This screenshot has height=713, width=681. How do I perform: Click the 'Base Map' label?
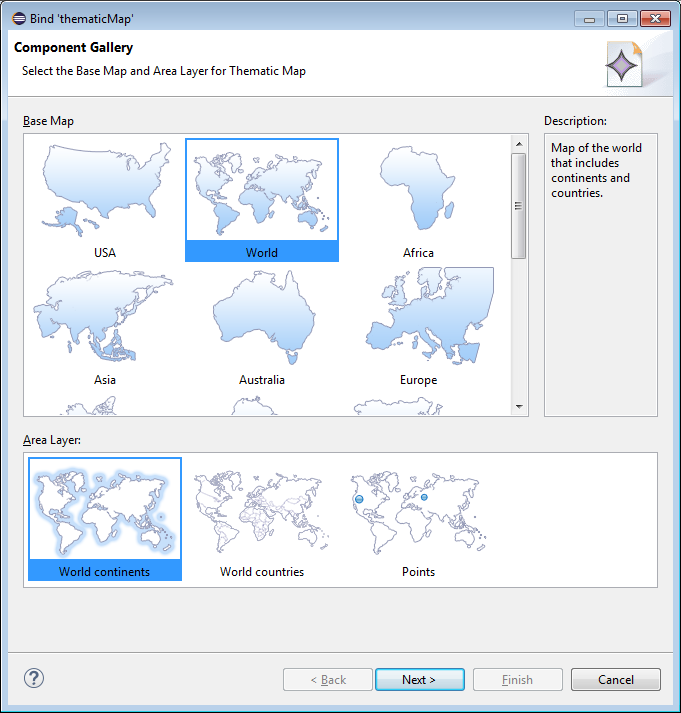tap(48, 121)
